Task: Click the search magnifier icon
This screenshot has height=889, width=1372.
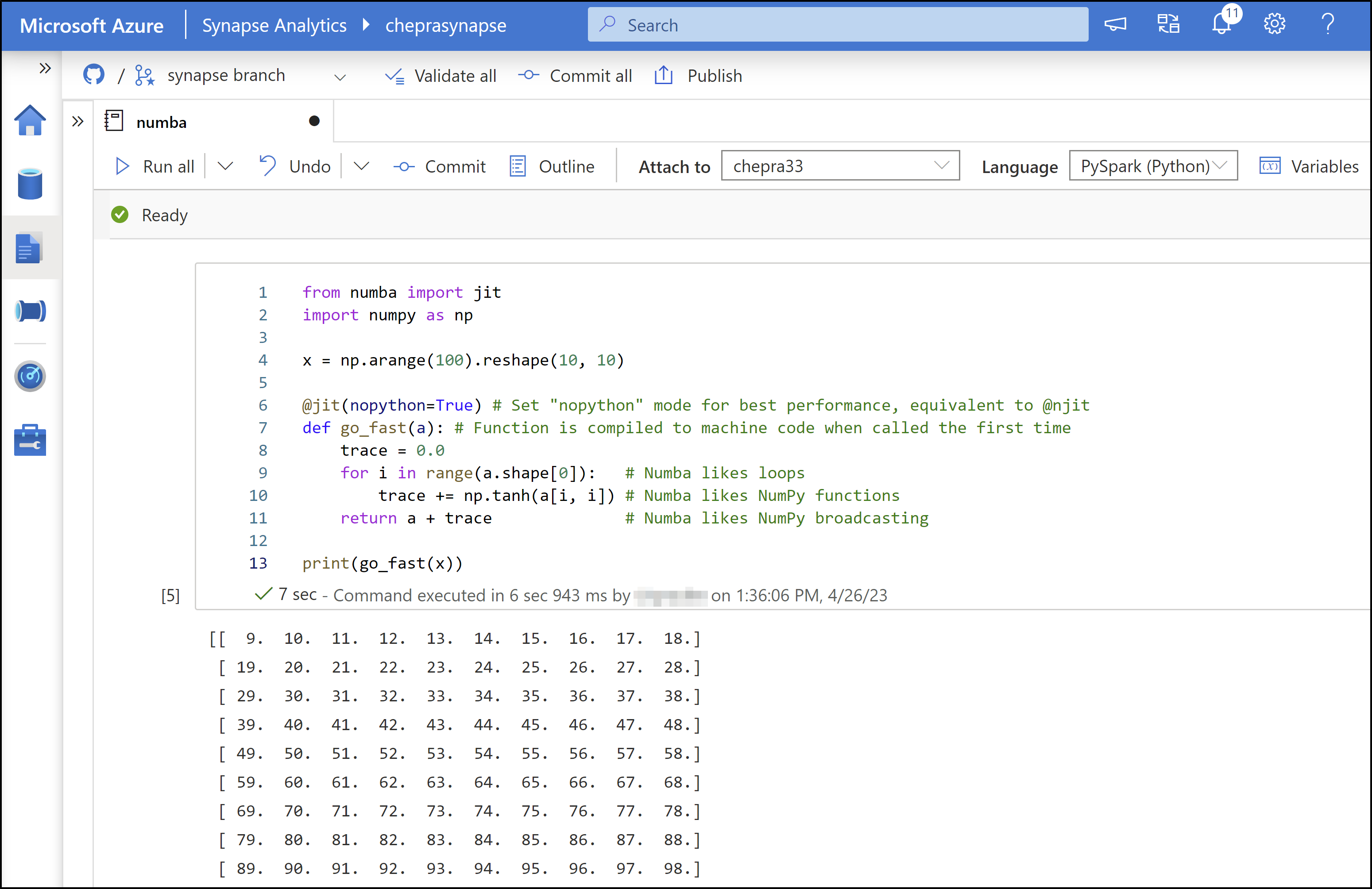Action: [607, 24]
